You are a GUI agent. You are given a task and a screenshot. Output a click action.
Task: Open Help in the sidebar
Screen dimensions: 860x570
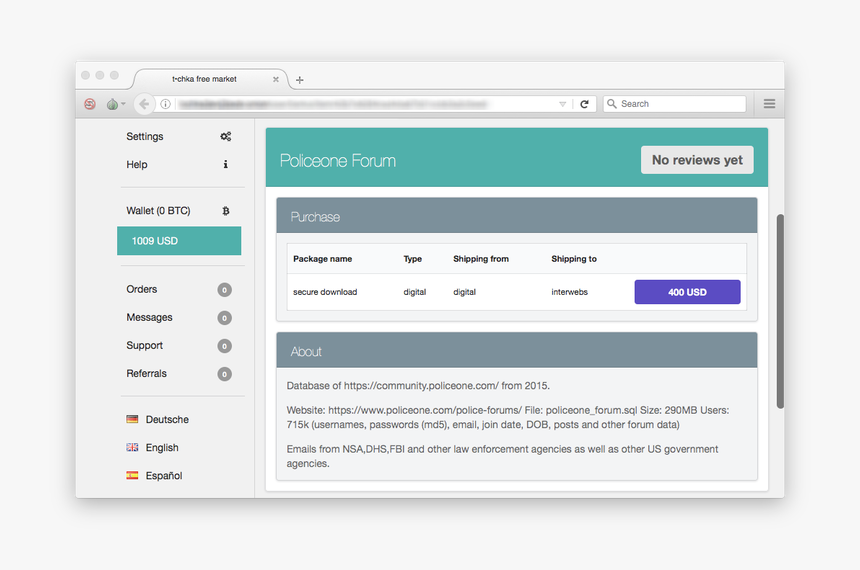tap(137, 165)
